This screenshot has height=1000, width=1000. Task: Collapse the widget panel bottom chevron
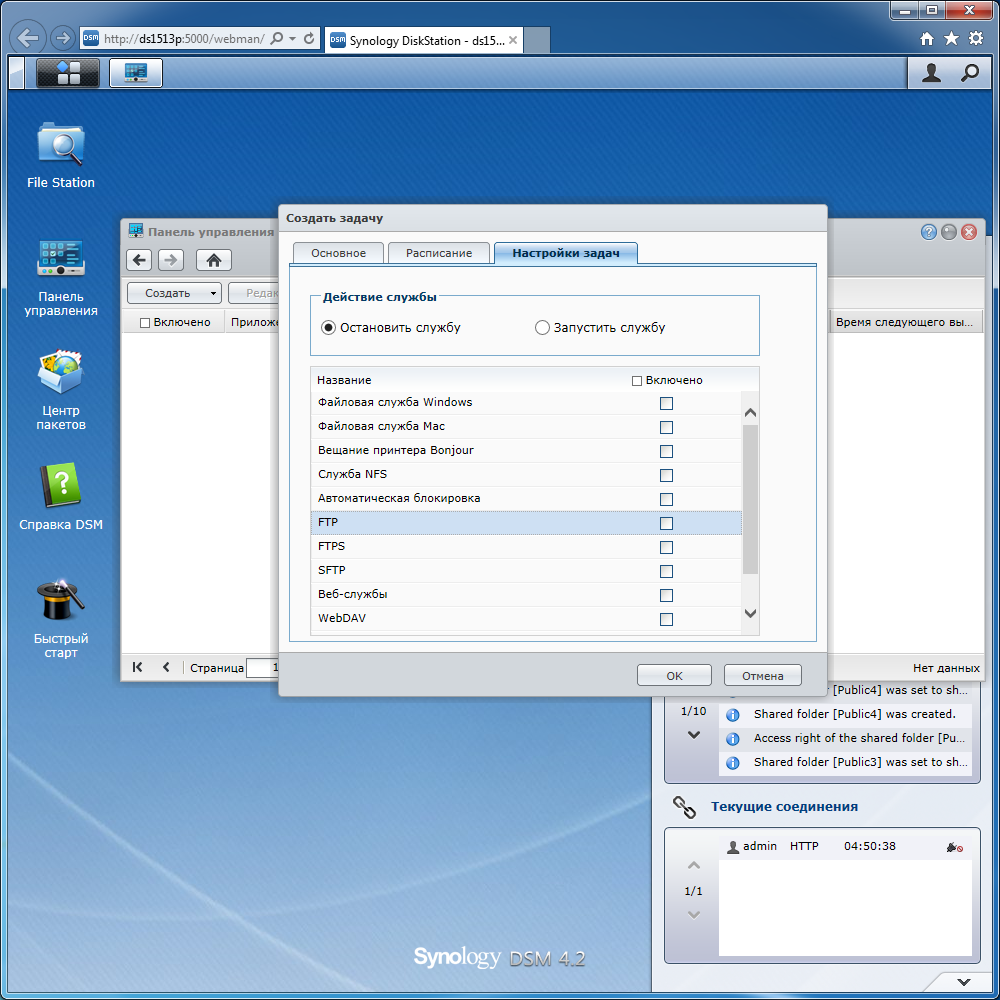964,982
